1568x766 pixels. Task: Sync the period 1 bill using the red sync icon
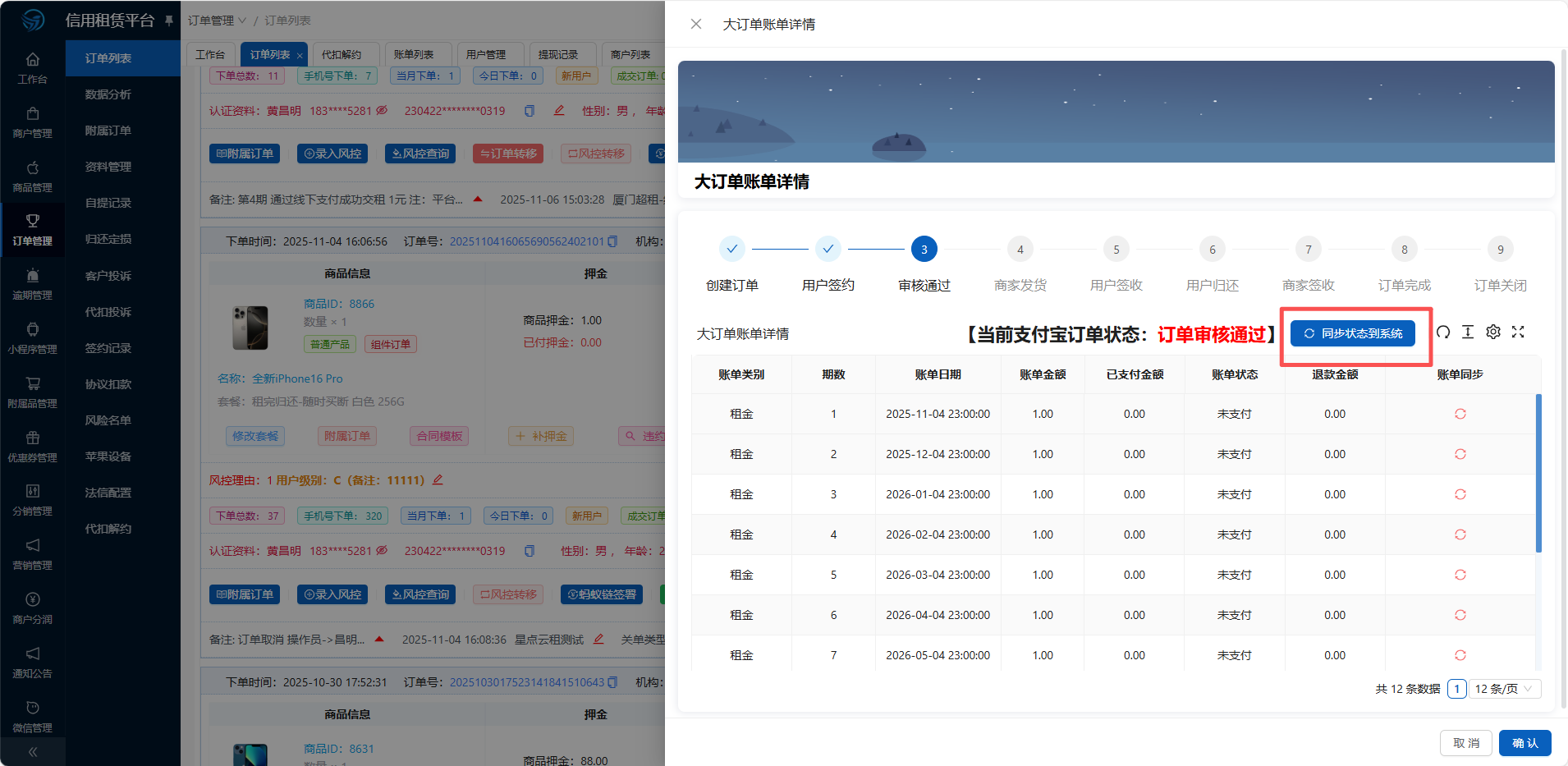coord(1460,414)
